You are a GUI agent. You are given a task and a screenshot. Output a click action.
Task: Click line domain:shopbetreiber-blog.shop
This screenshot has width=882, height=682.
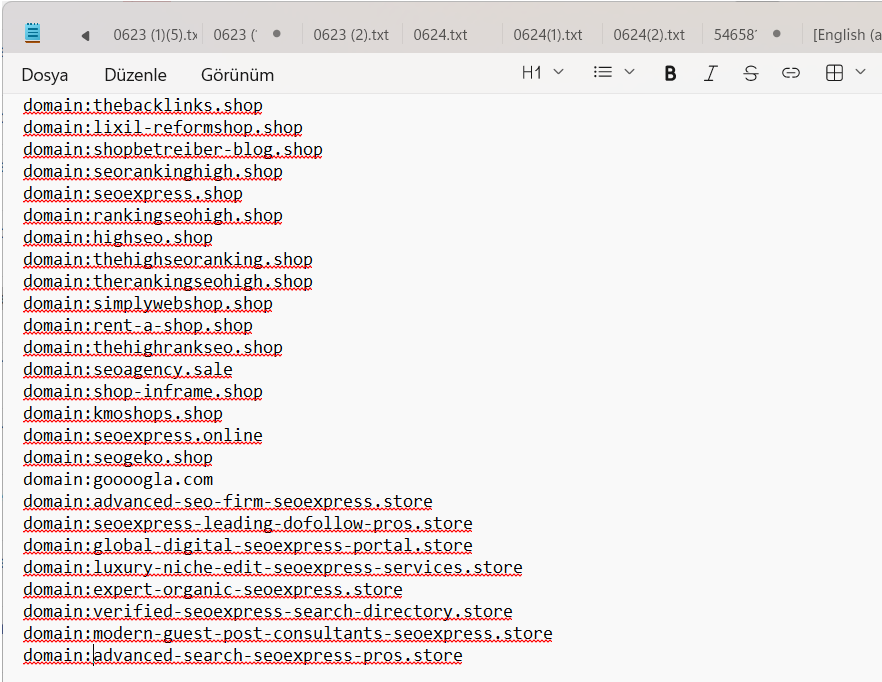point(173,150)
